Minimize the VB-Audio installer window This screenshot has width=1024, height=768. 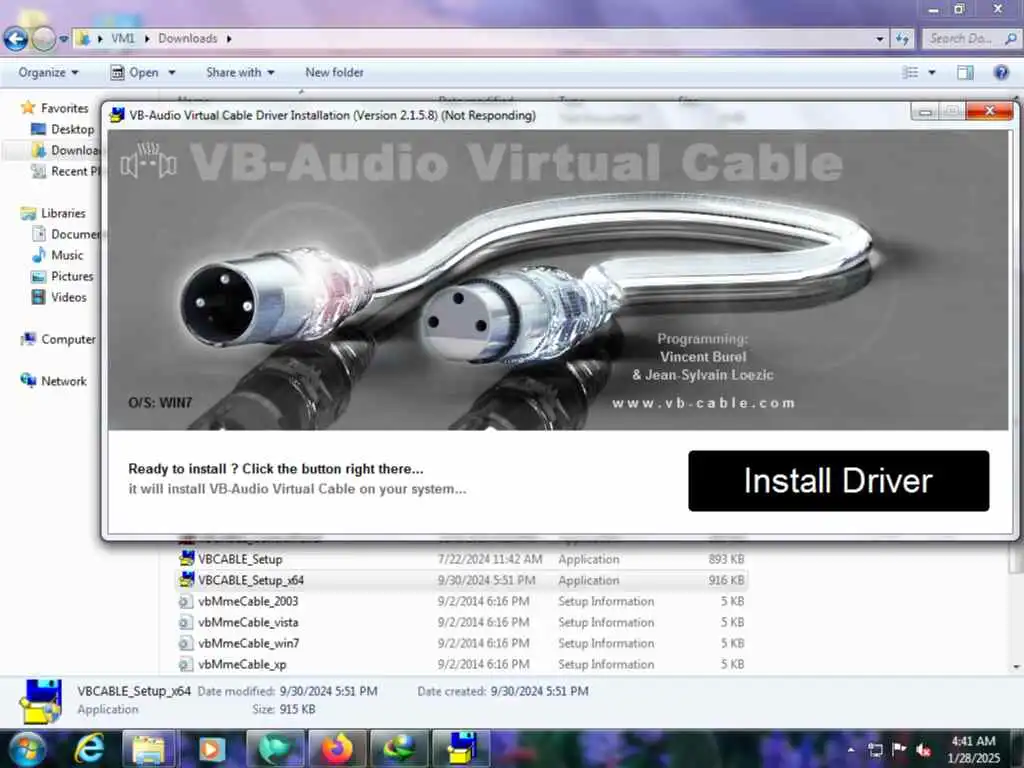[925, 112]
